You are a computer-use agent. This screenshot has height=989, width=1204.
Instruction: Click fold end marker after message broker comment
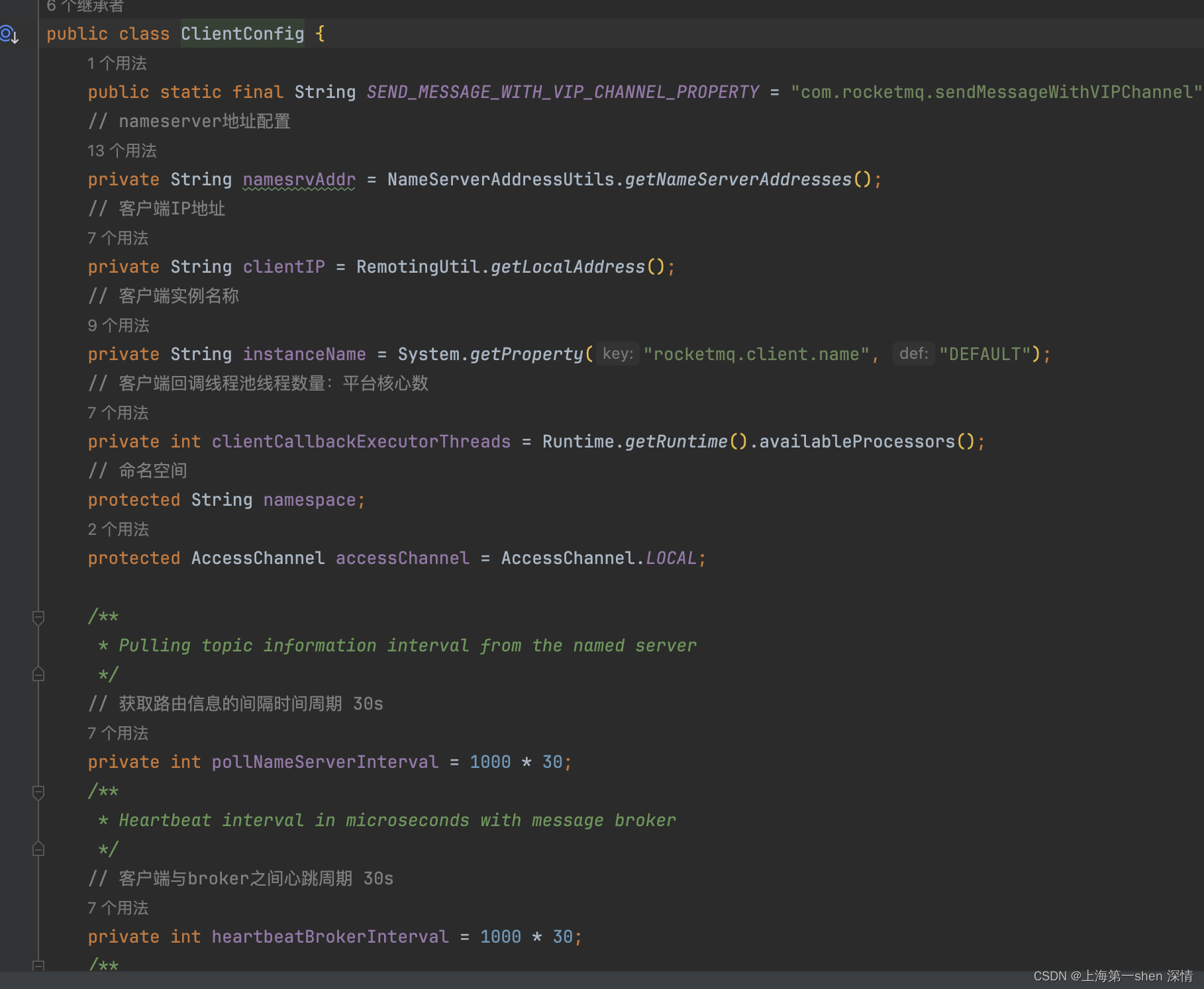(38, 849)
